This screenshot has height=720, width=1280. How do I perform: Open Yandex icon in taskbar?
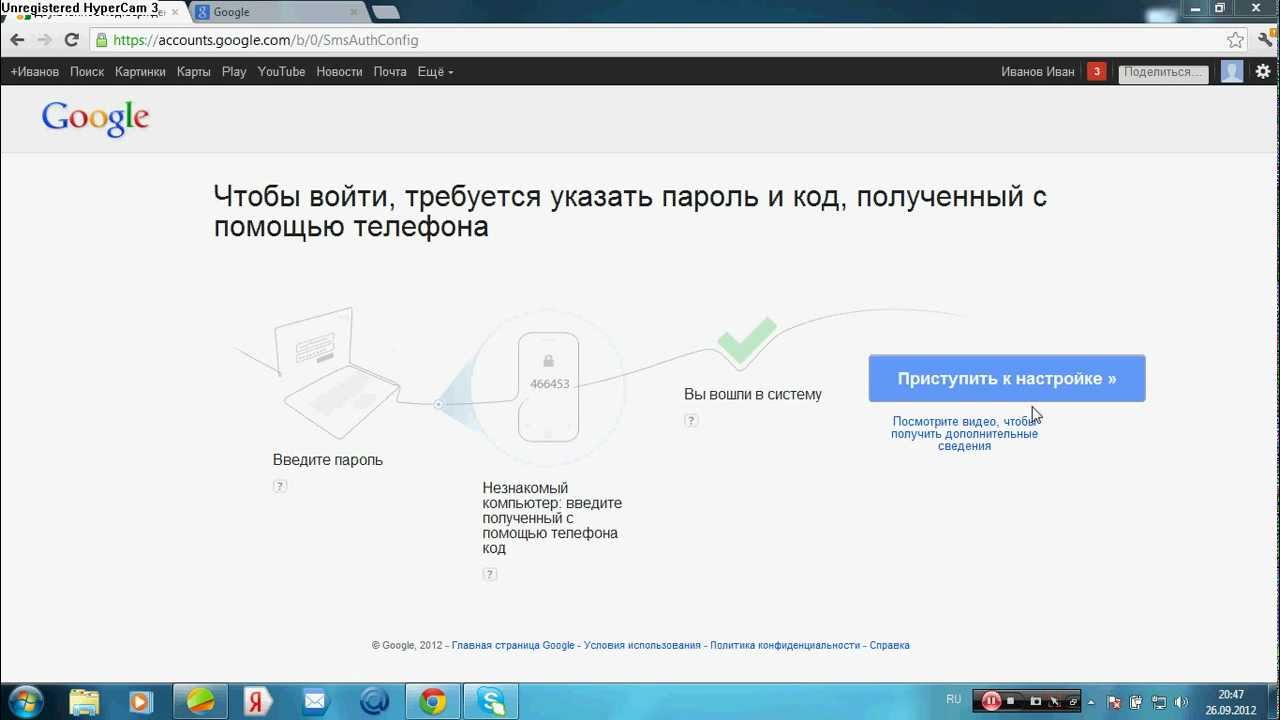coord(258,701)
